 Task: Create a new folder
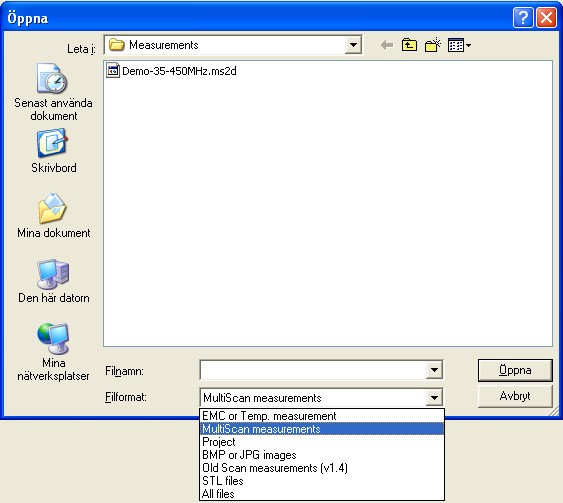(432, 45)
